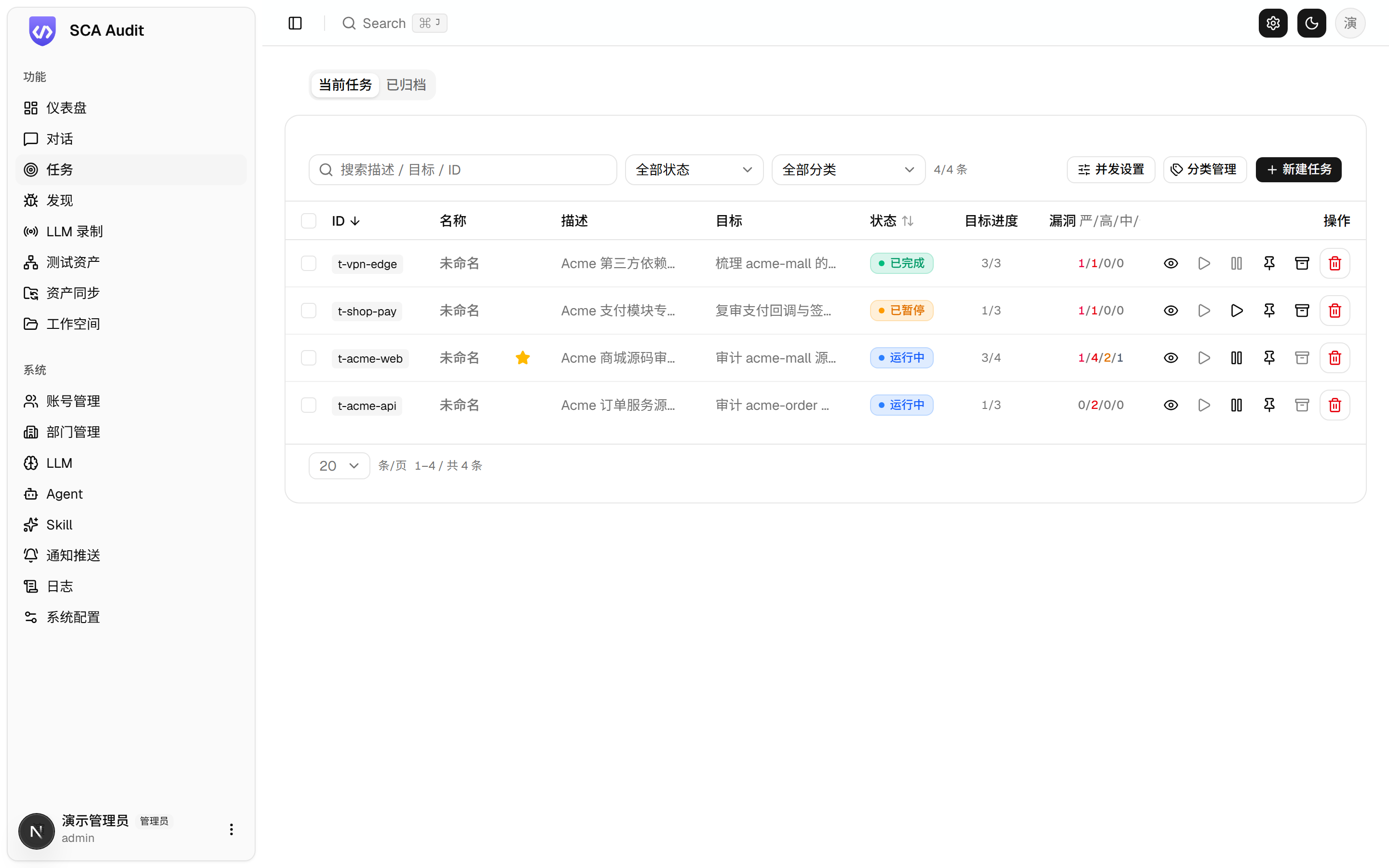The image size is (1389, 868).
Task: Check the t-acme-web row checkbox
Action: pos(309,358)
